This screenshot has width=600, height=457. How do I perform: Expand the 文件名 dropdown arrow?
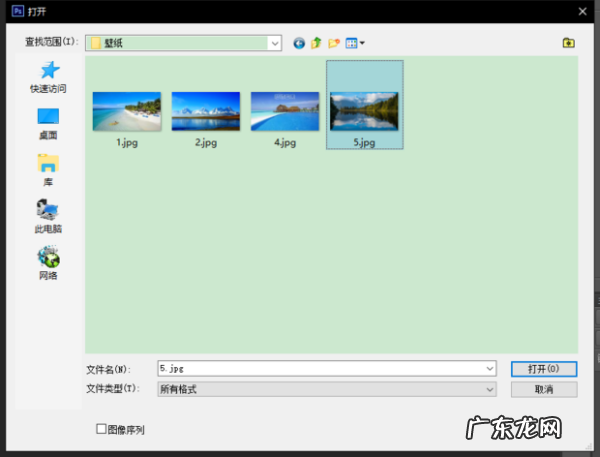pos(490,369)
